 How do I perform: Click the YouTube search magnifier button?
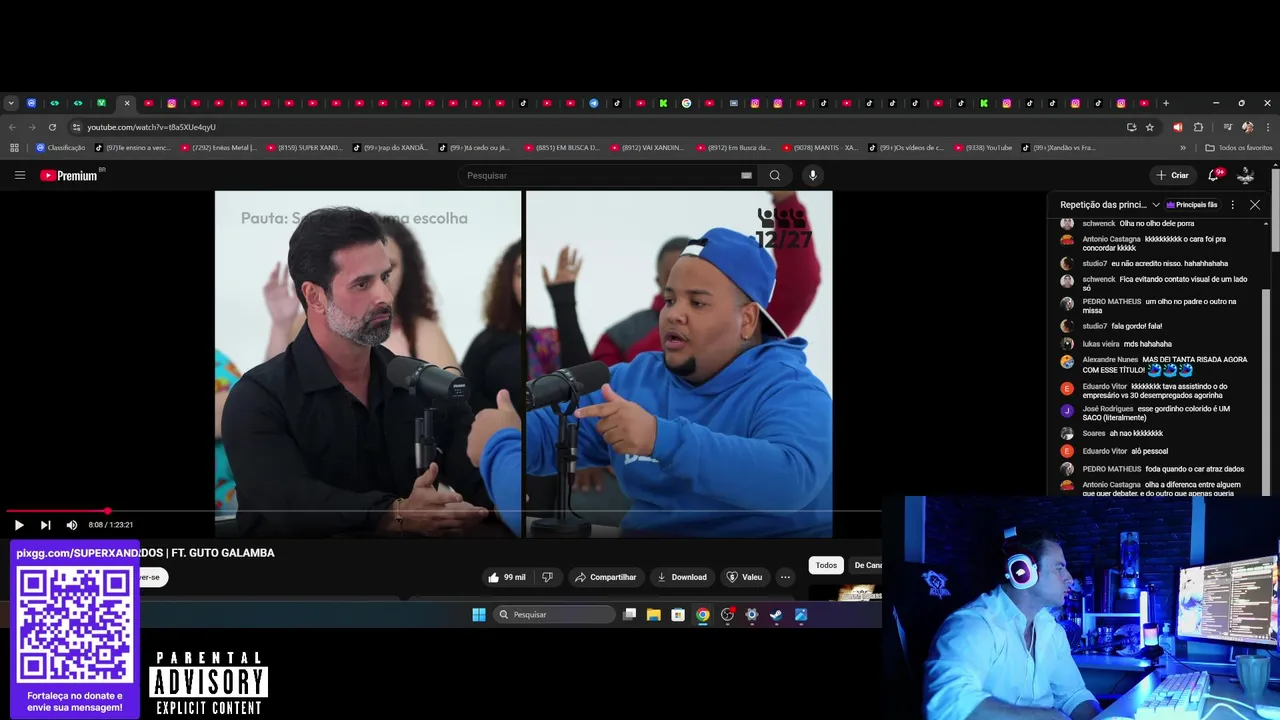click(x=774, y=175)
